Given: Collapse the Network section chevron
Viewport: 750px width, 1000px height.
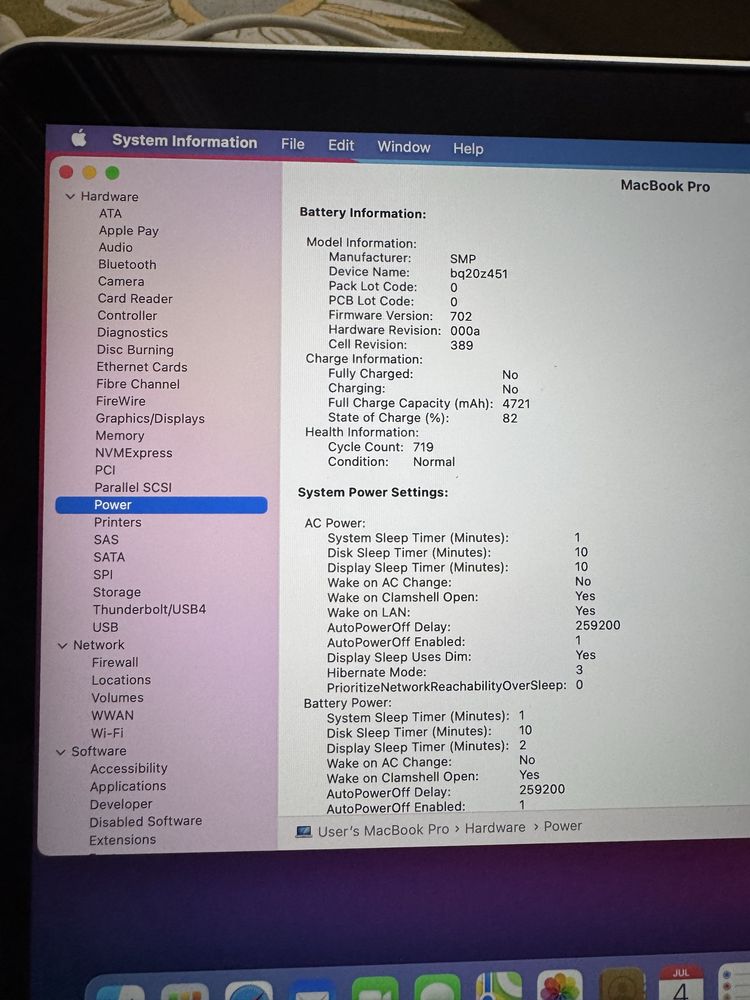Looking at the screenshot, I should coord(62,645).
